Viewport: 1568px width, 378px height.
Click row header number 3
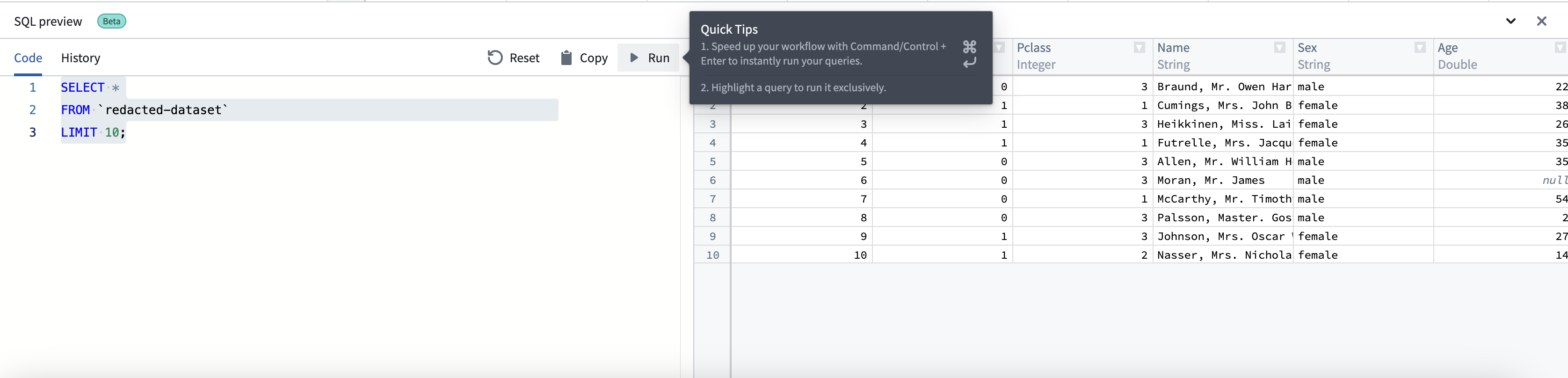point(712,124)
